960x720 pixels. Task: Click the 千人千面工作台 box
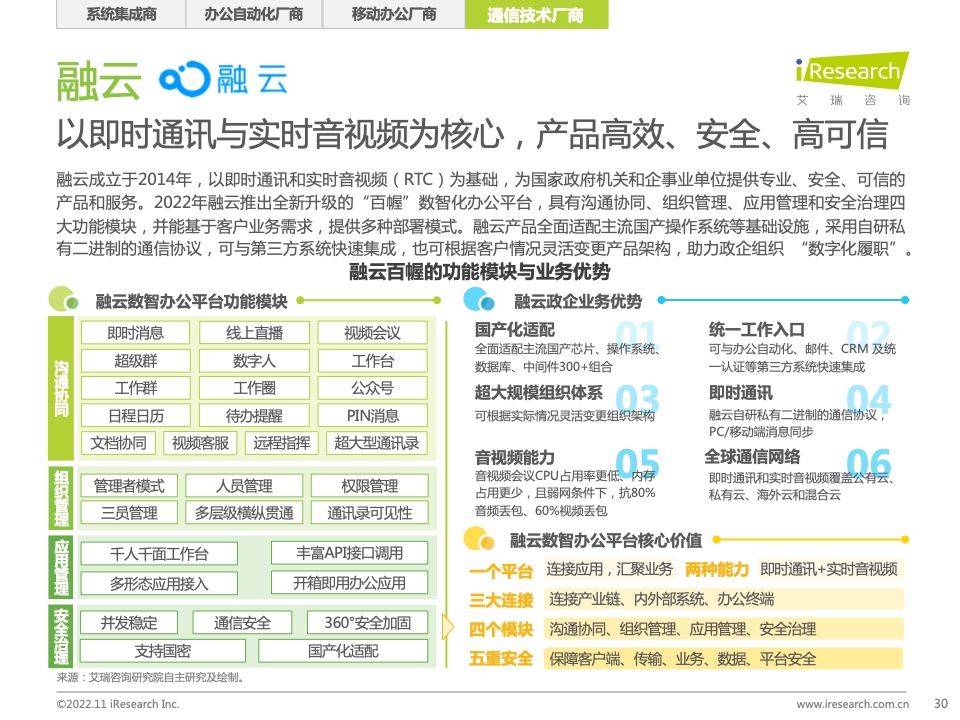[x=159, y=553]
